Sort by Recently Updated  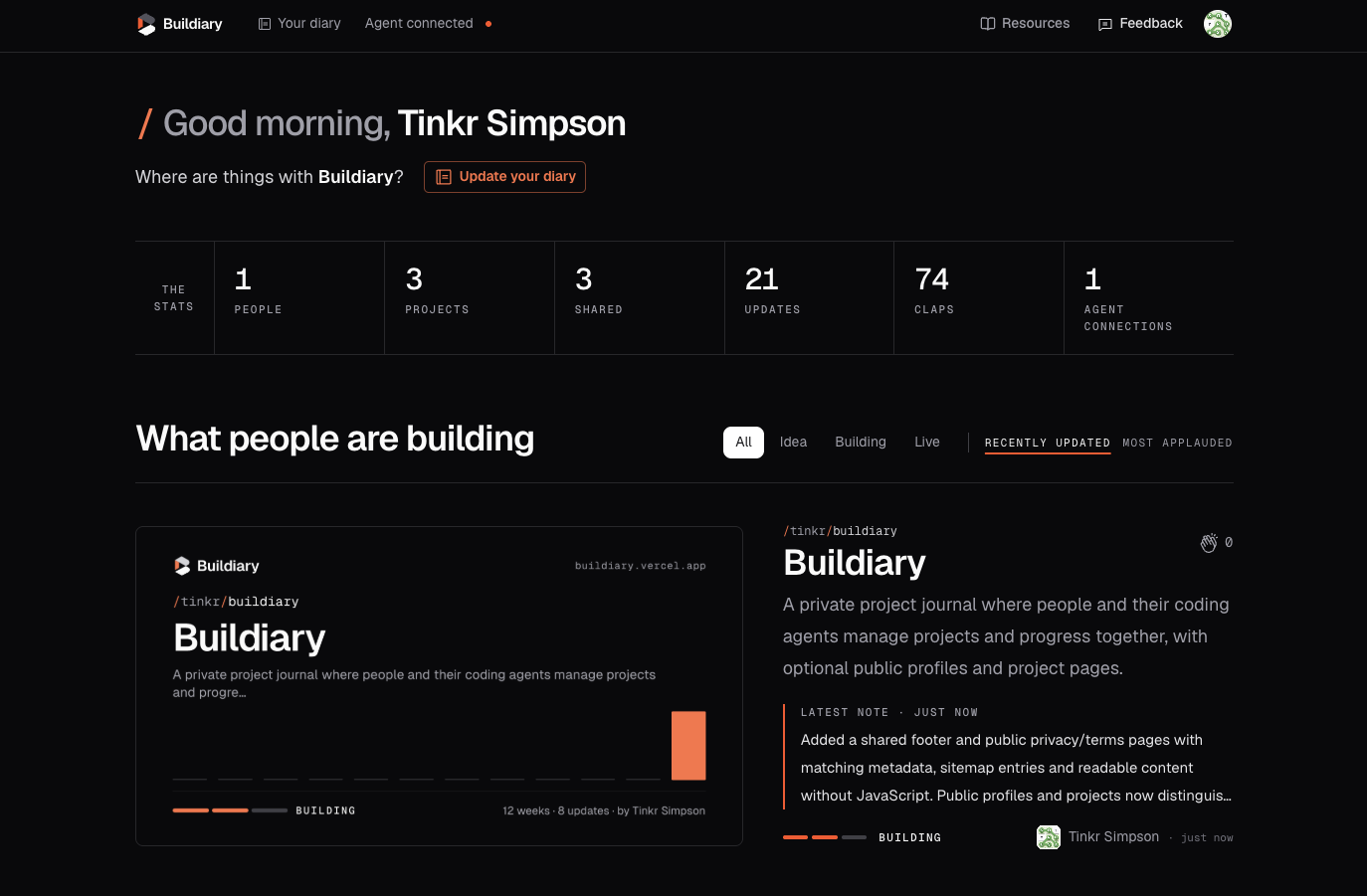point(1048,444)
